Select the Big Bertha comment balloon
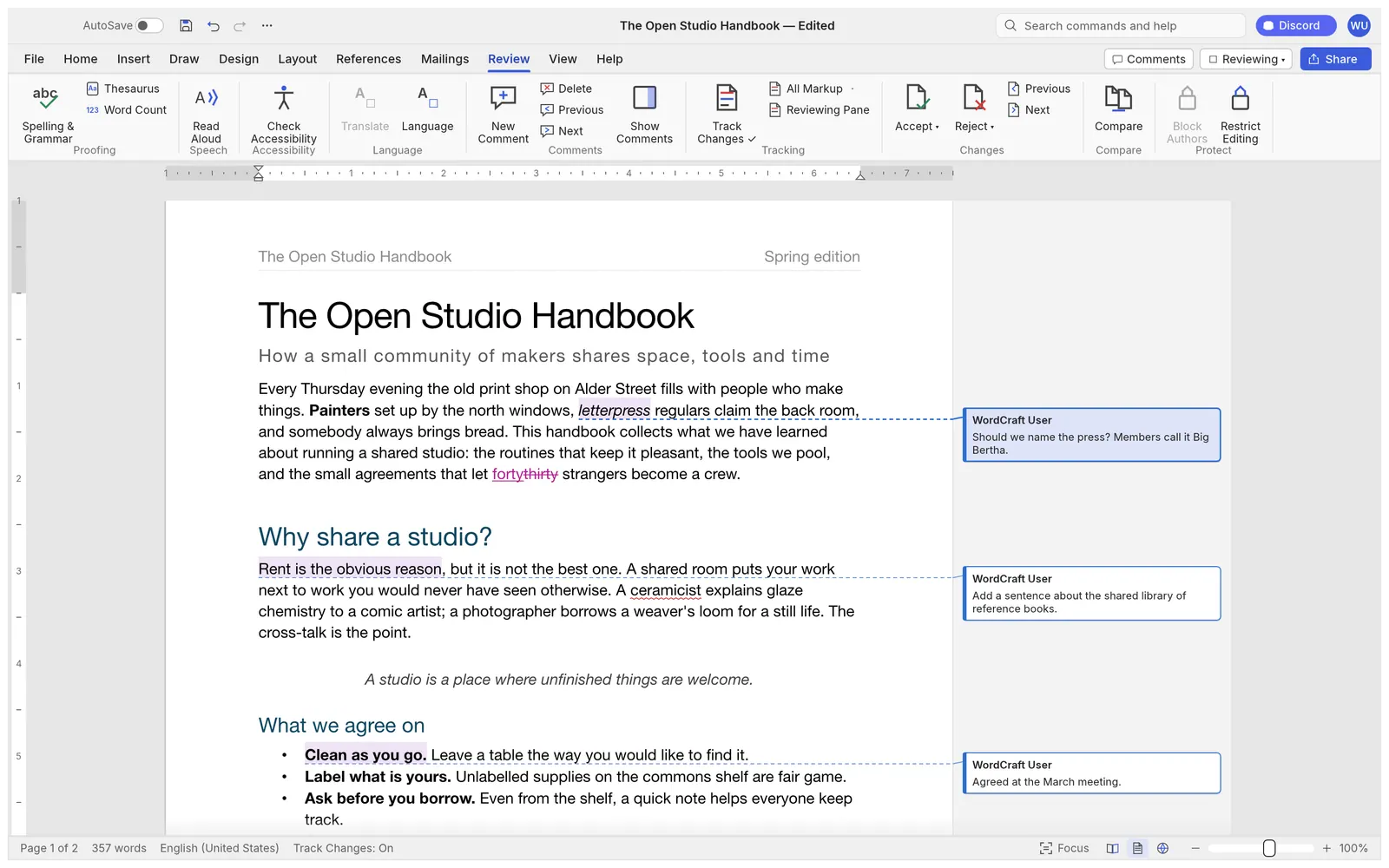The width and height of the screenshot is (1389, 868). [x=1091, y=435]
